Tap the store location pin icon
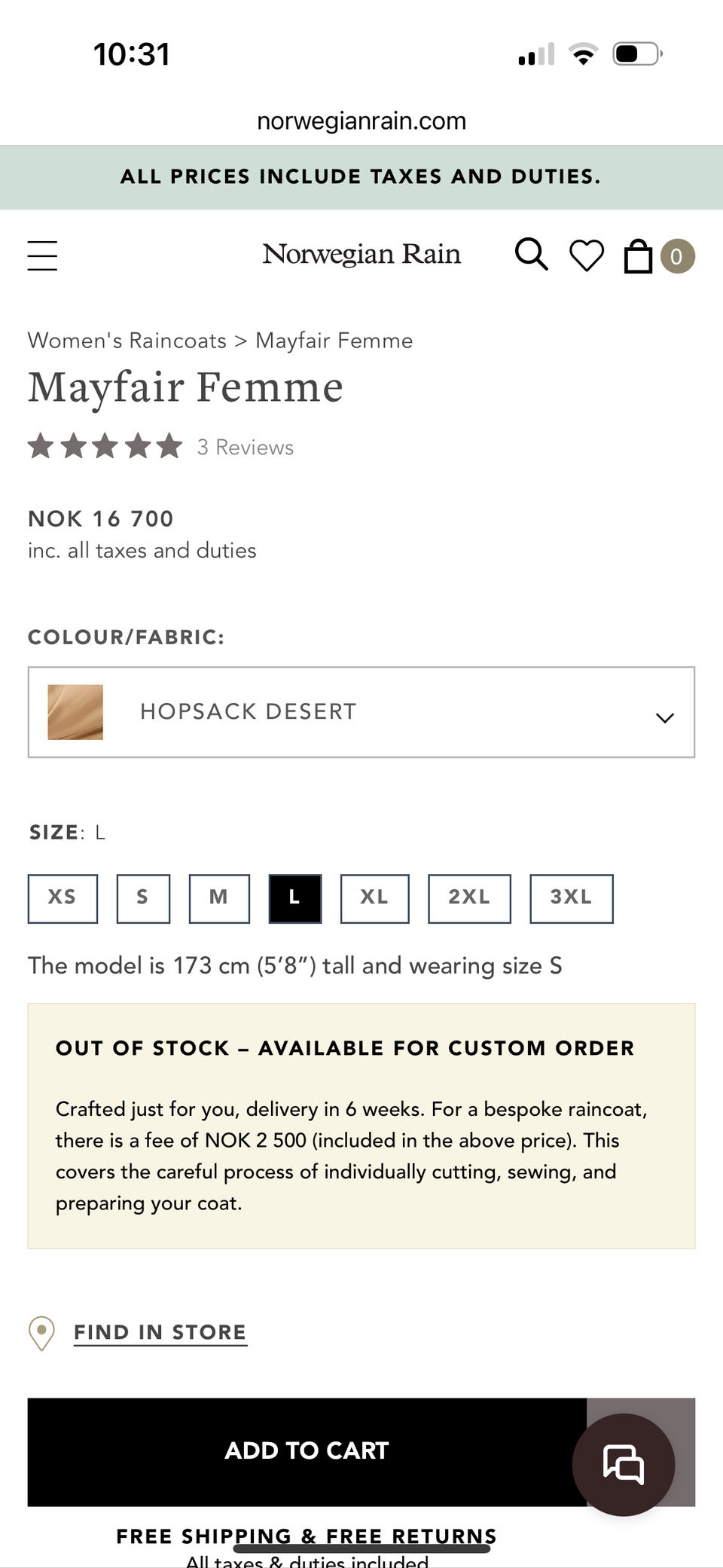Screen dimensions: 723x1568 coord(41,1333)
